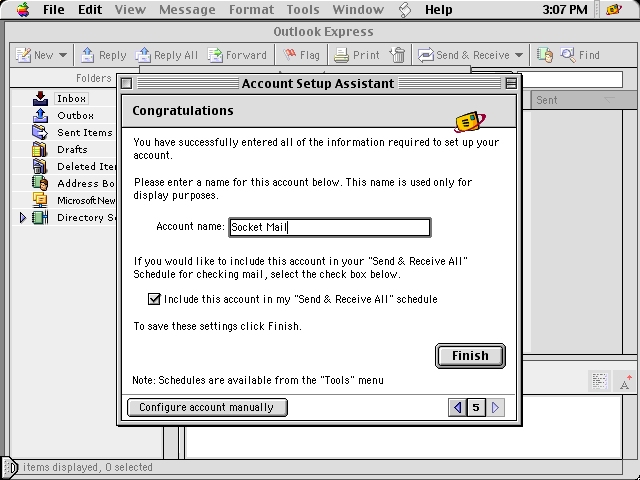Click the Forward toolbar icon
This screenshot has height=480, width=640.
pos(215,55)
